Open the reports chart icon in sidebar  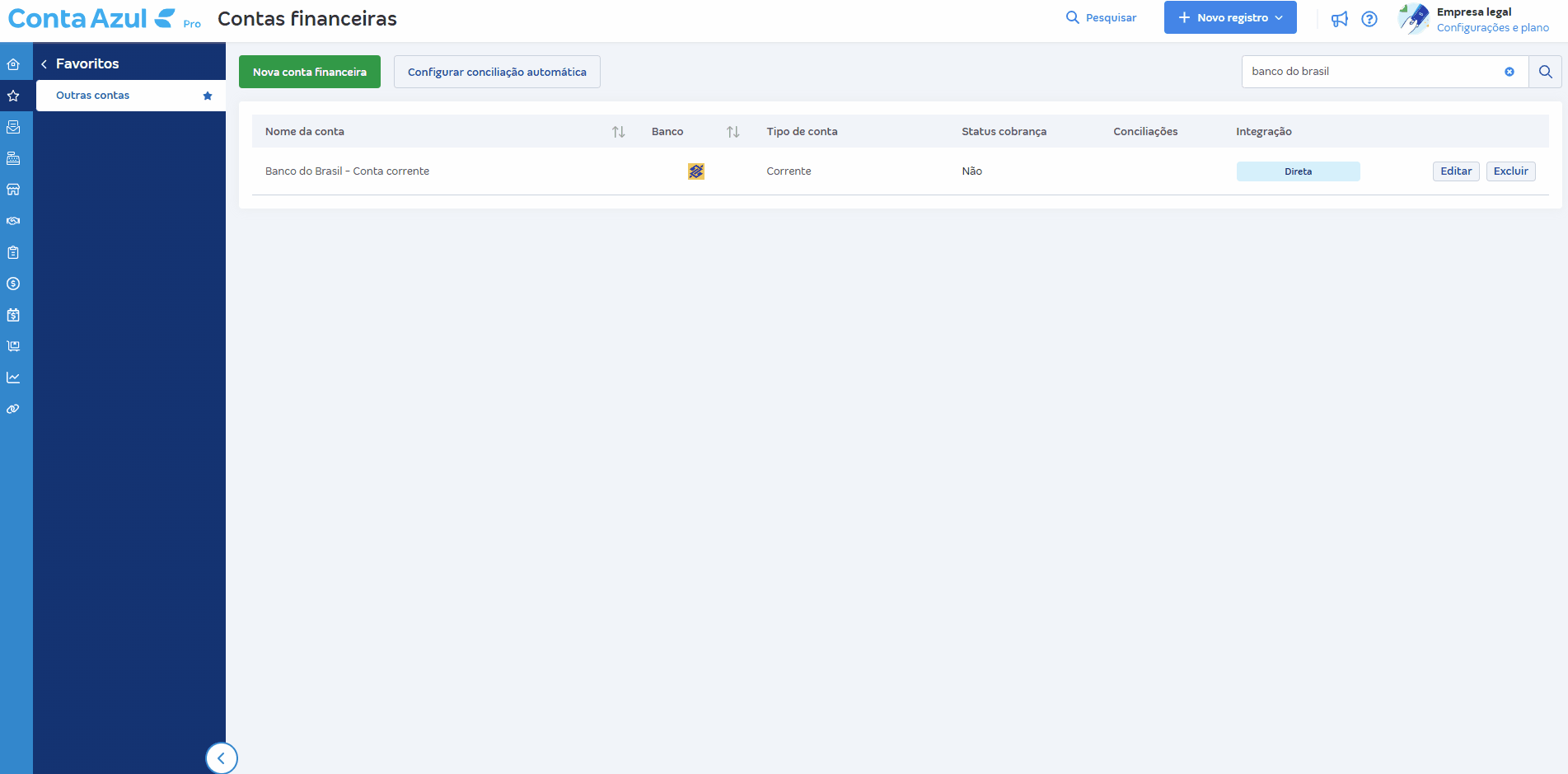14,377
